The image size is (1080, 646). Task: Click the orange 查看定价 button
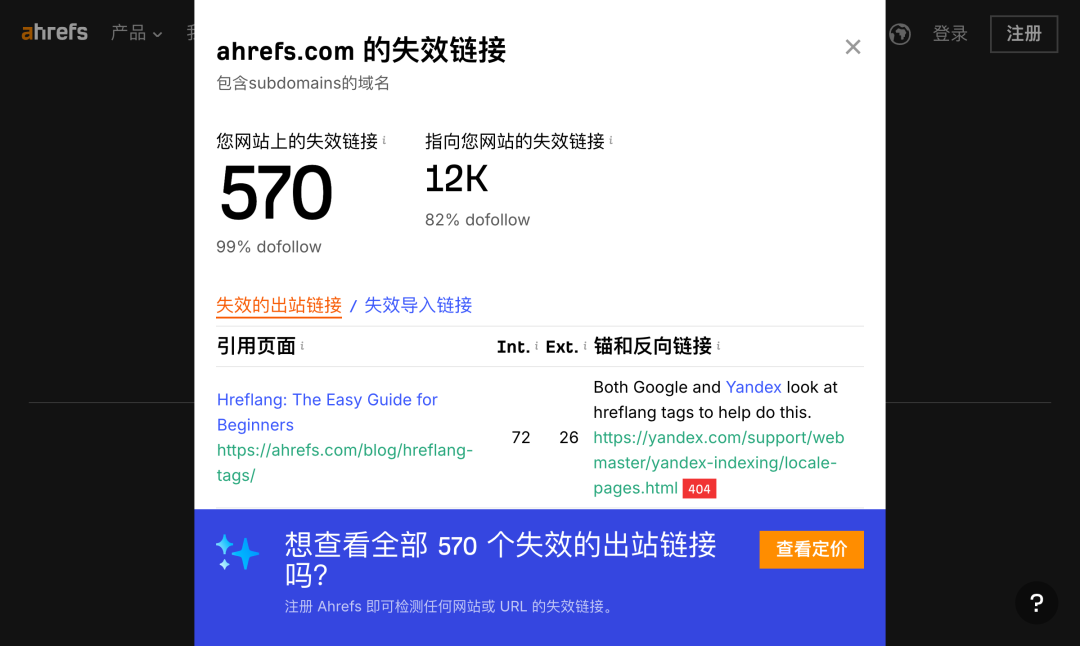[x=811, y=549]
